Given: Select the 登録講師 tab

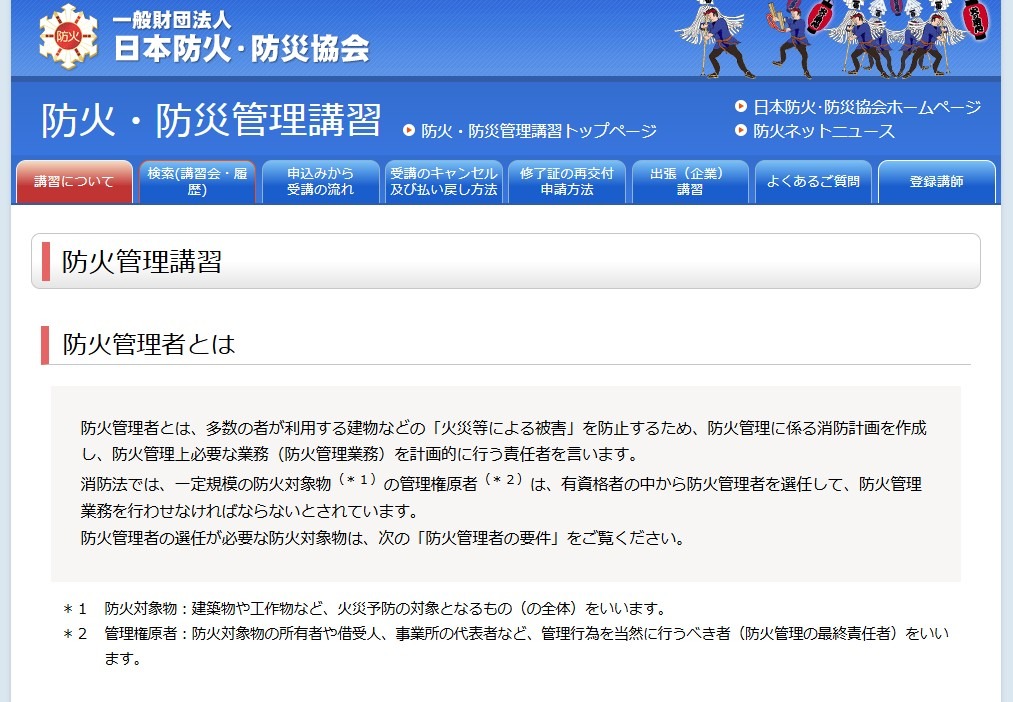Looking at the screenshot, I should 936,181.
